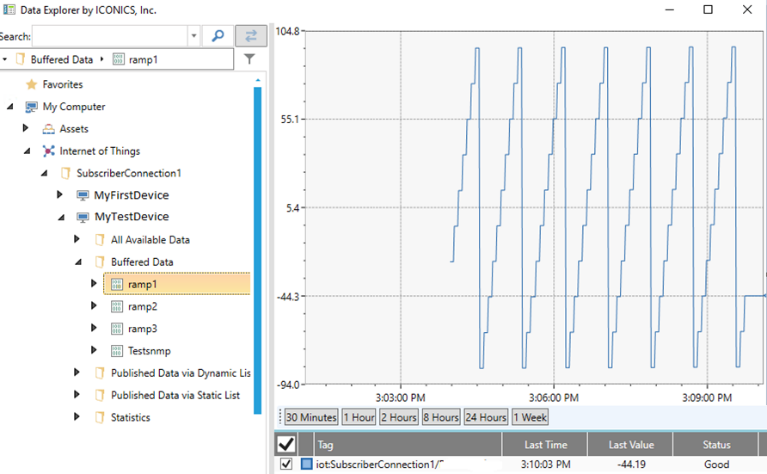Collapse the Buffered Data folder
The height and width of the screenshot is (474, 767).
(x=78, y=262)
